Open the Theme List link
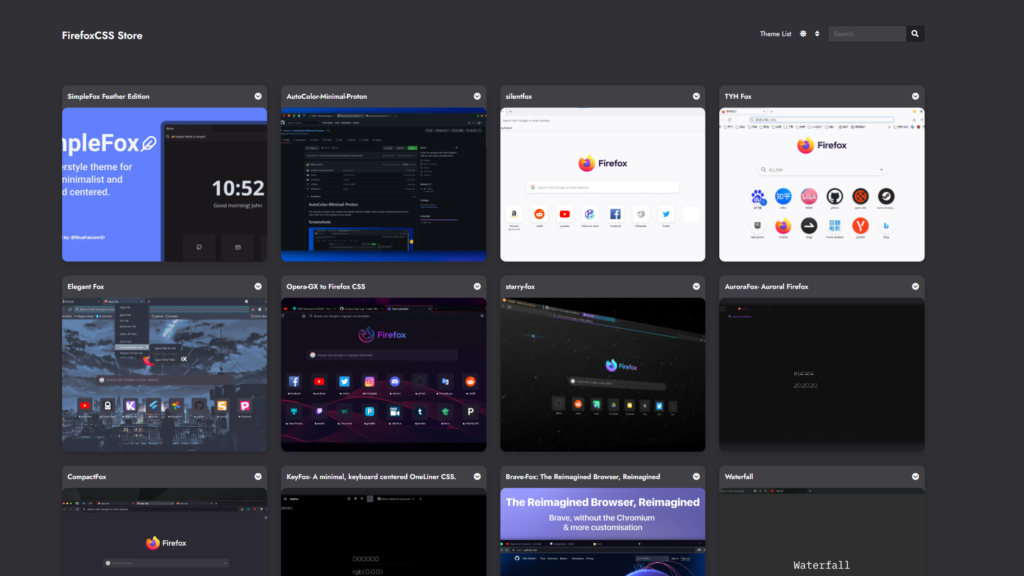Screen dimensions: 1024x576 (x=775, y=34)
